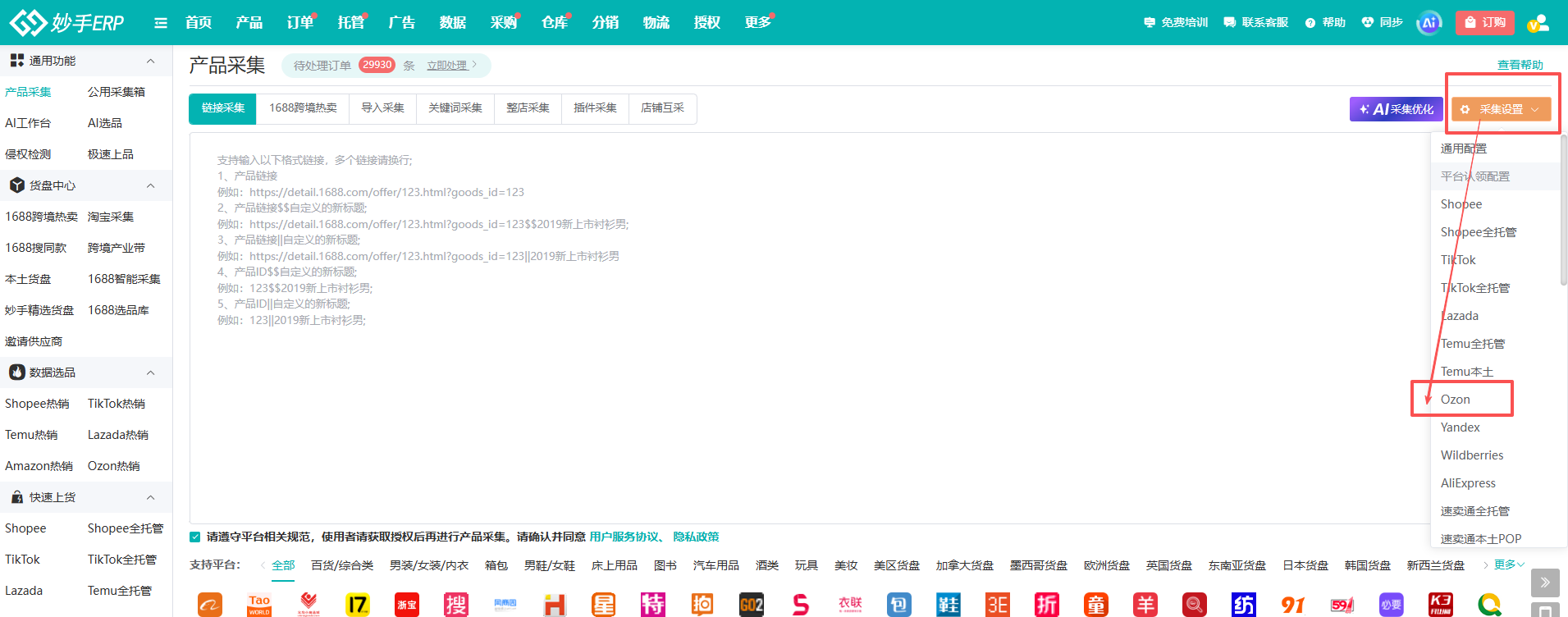
Task: Click the links input text area
Action: coord(810,328)
